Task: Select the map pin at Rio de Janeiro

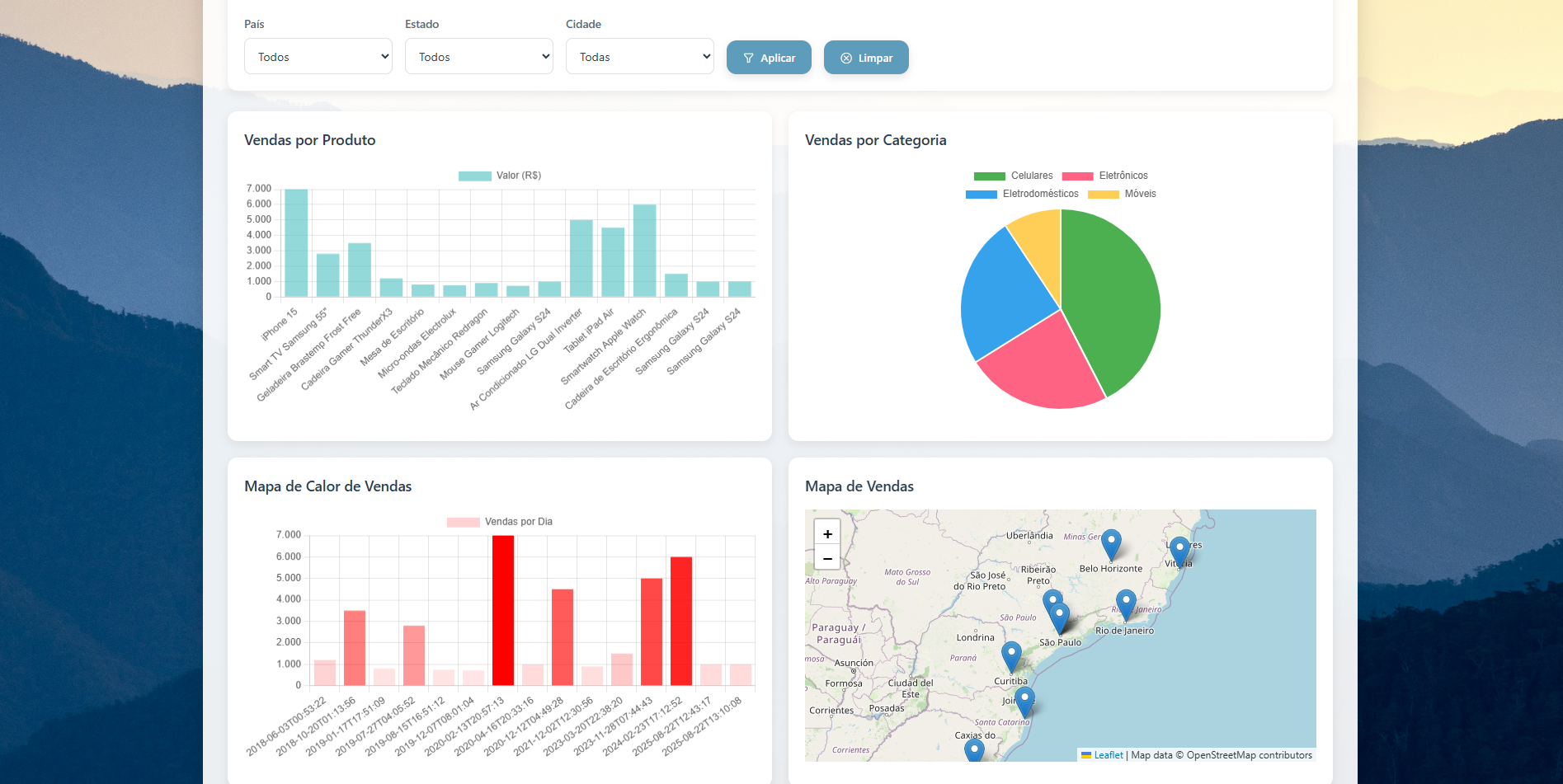Action: (1126, 604)
